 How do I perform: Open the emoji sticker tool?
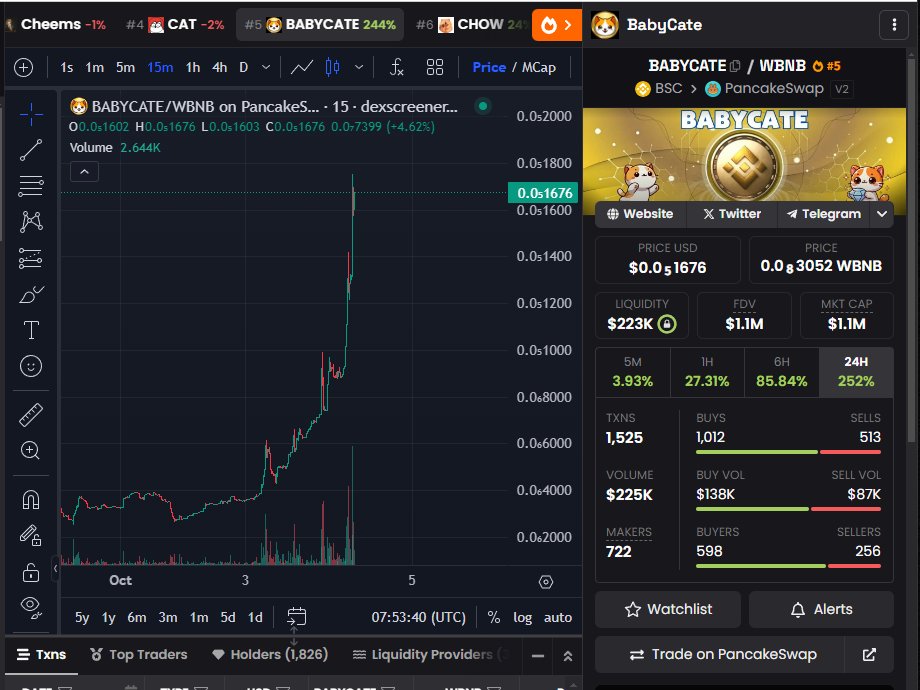point(31,366)
